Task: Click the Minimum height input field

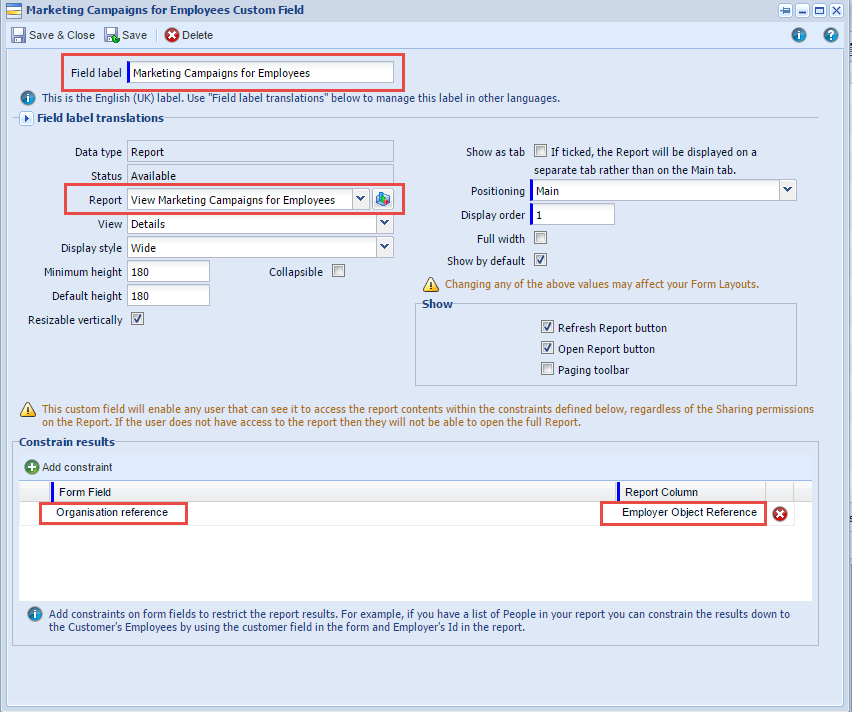Action: tap(168, 272)
